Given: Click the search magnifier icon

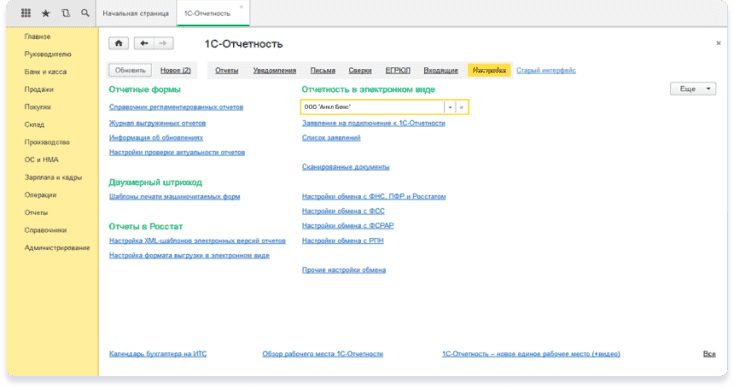Looking at the screenshot, I should 85,13.
